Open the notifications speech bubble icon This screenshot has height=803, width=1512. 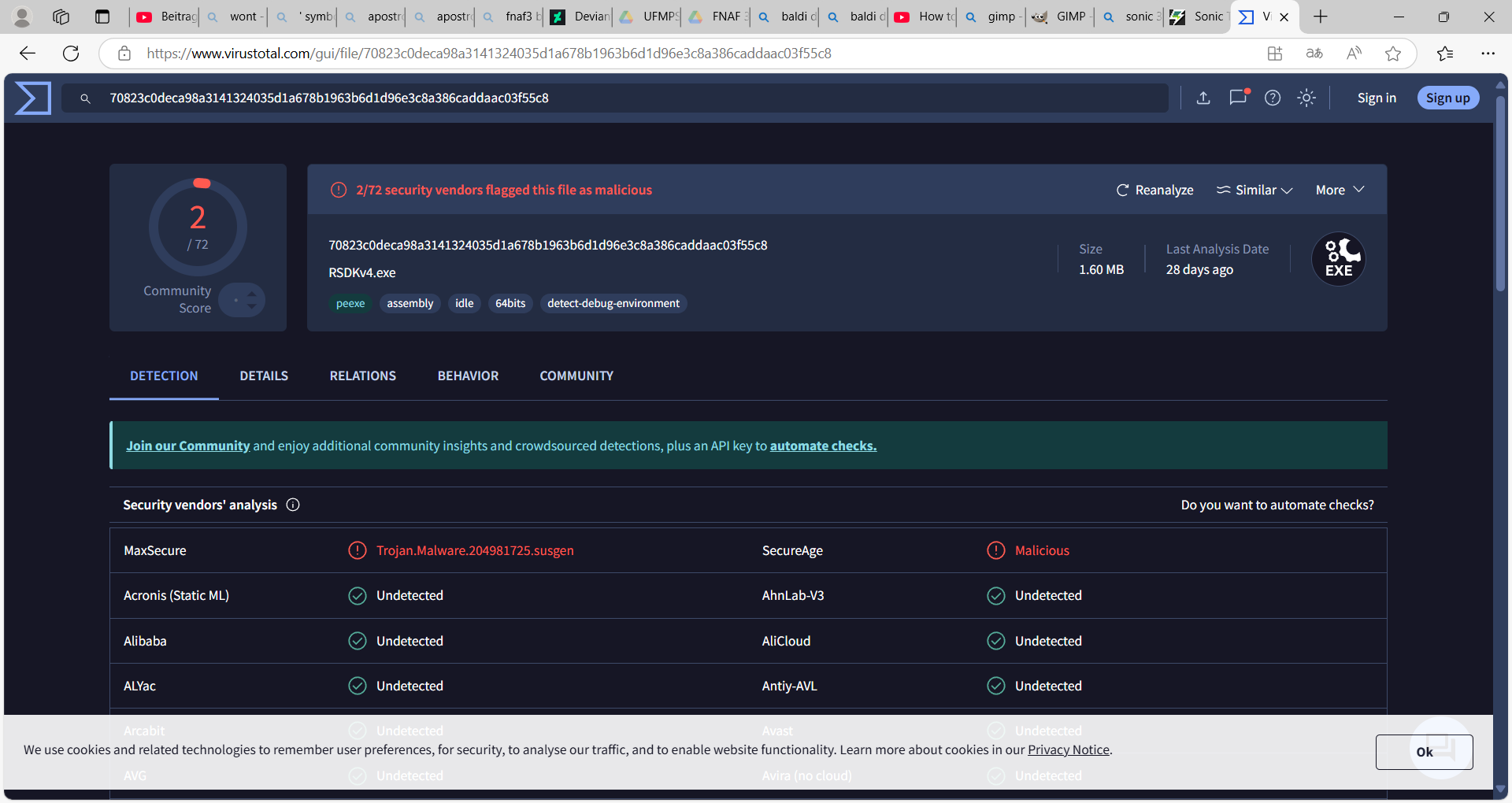[1239, 97]
